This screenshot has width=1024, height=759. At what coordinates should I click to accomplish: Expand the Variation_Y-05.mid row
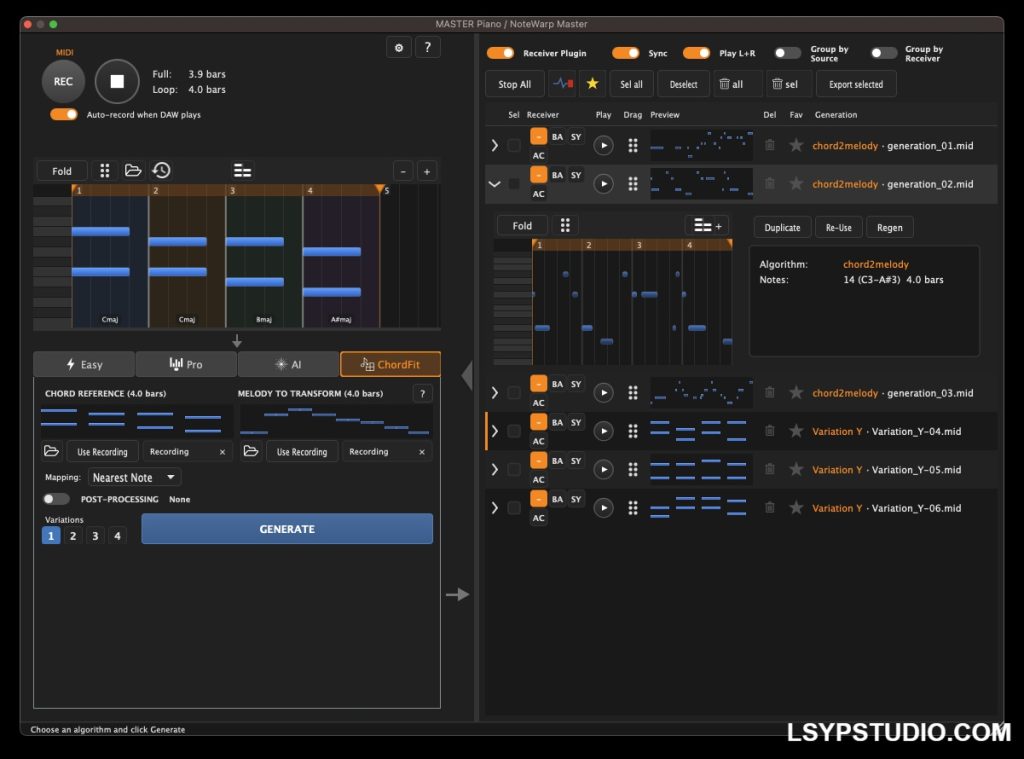point(494,470)
